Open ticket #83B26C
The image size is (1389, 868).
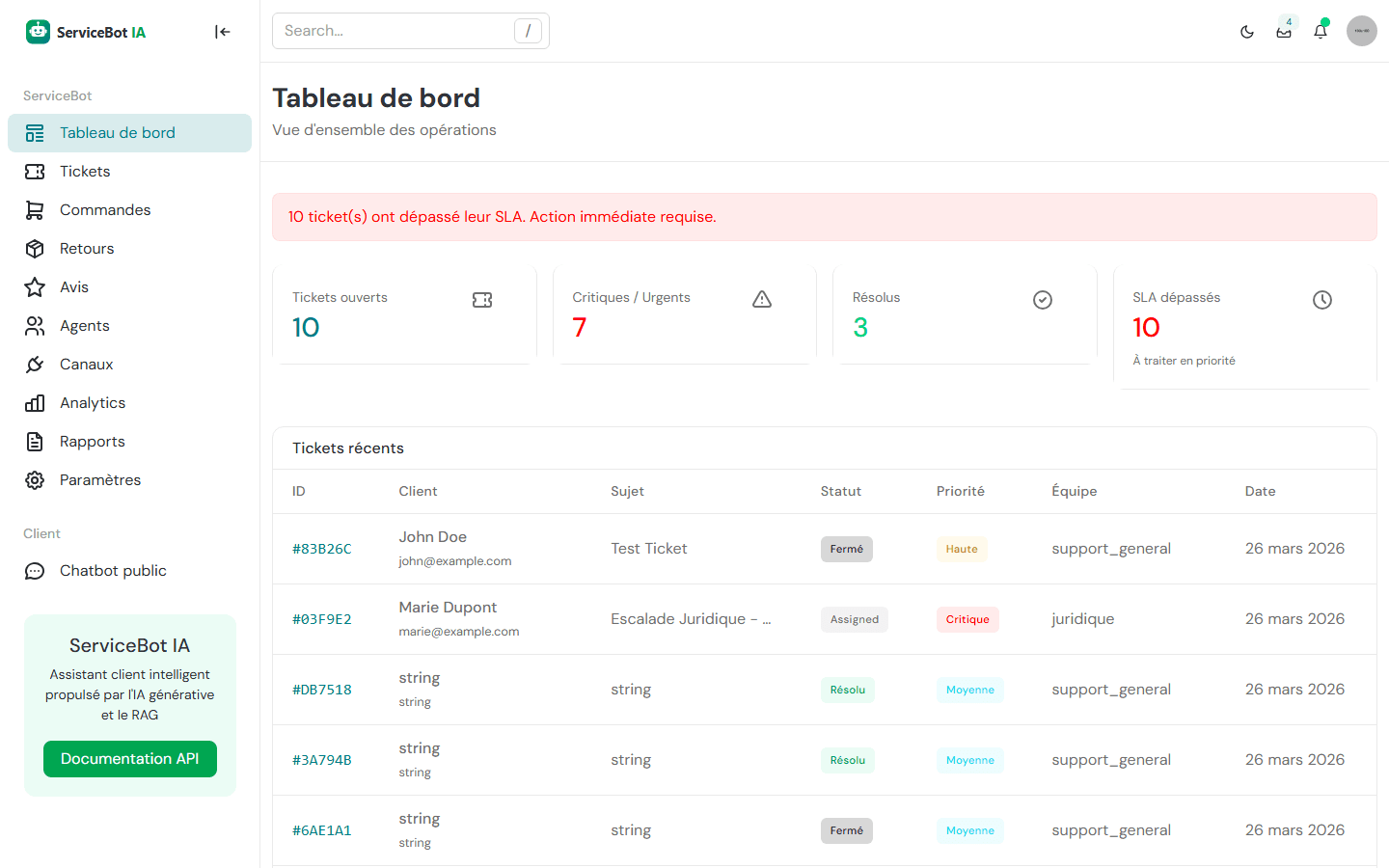(322, 549)
